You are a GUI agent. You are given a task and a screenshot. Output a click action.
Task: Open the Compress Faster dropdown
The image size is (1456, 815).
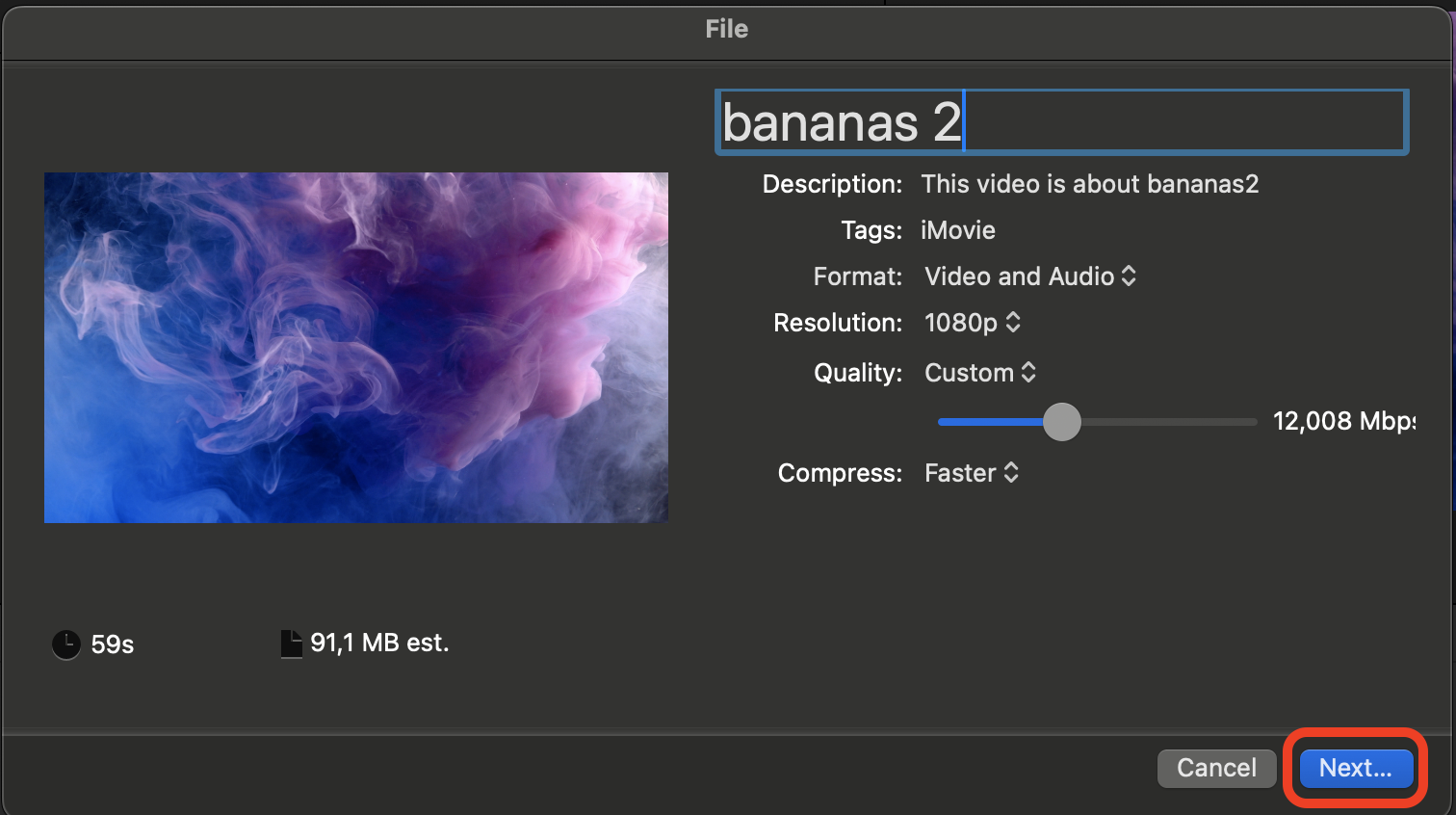(x=972, y=473)
